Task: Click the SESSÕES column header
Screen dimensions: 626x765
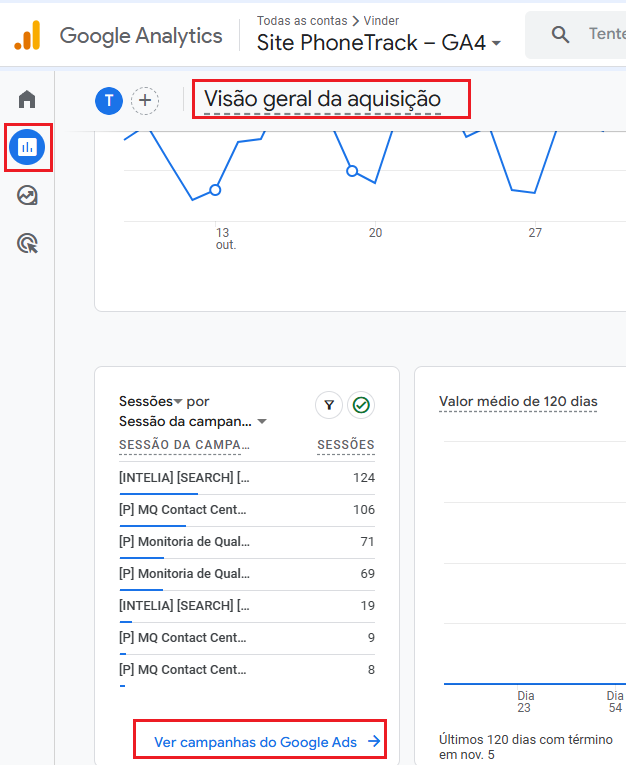Action: [346, 445]
